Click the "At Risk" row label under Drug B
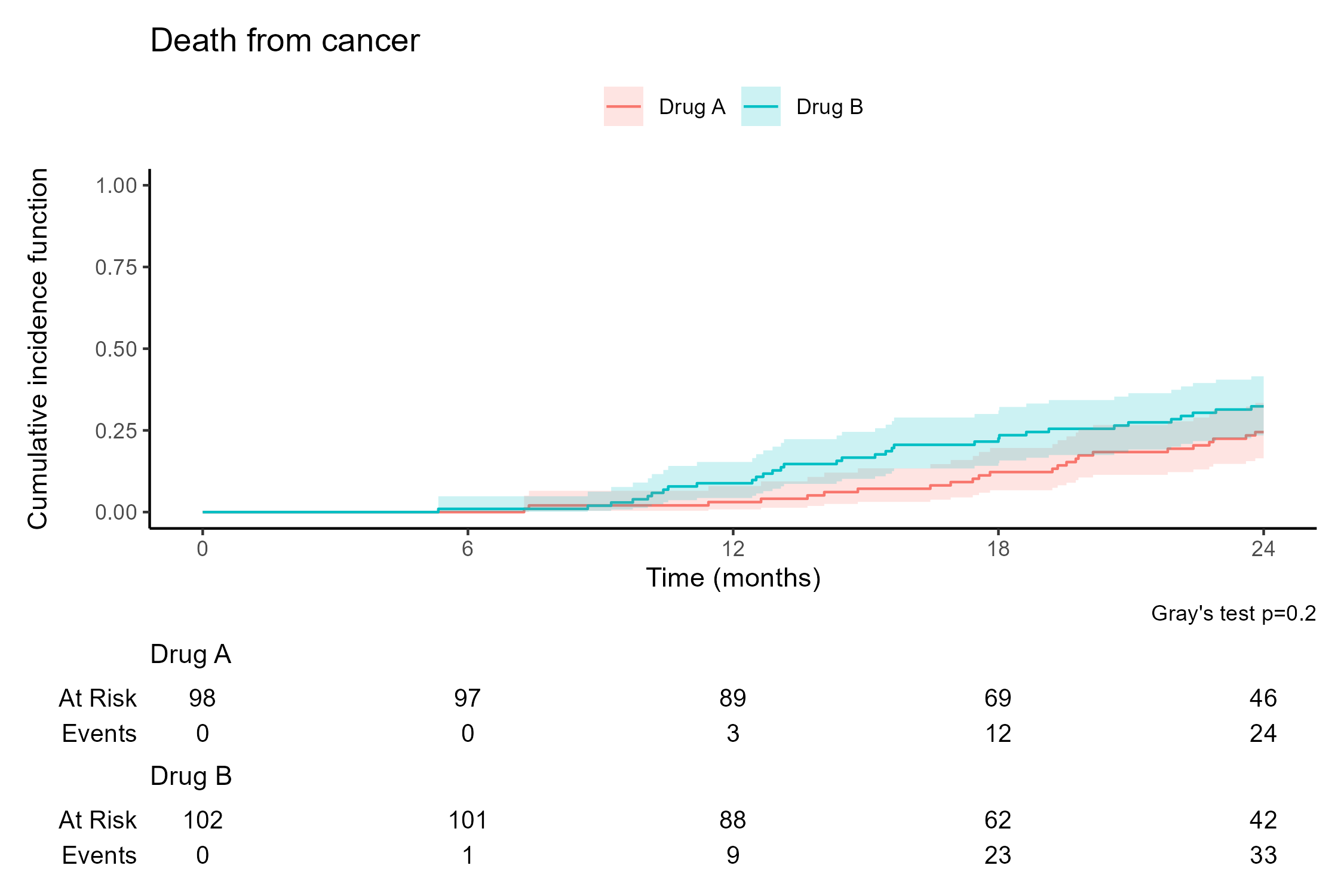1344x896 pixels. [98, 820]
